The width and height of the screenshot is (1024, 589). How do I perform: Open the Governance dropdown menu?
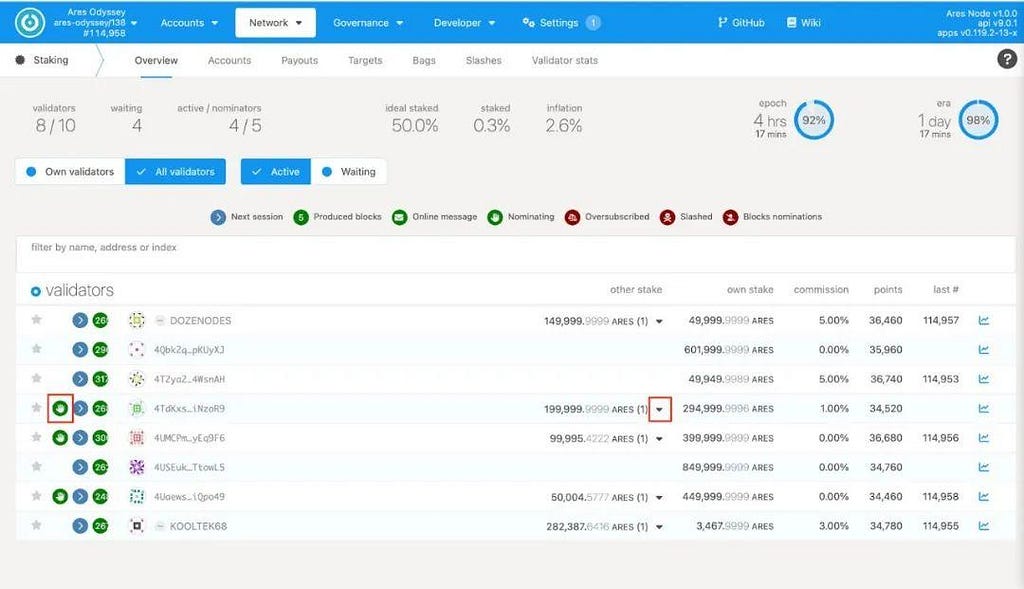pyautogui.click(x=368, y=23)
